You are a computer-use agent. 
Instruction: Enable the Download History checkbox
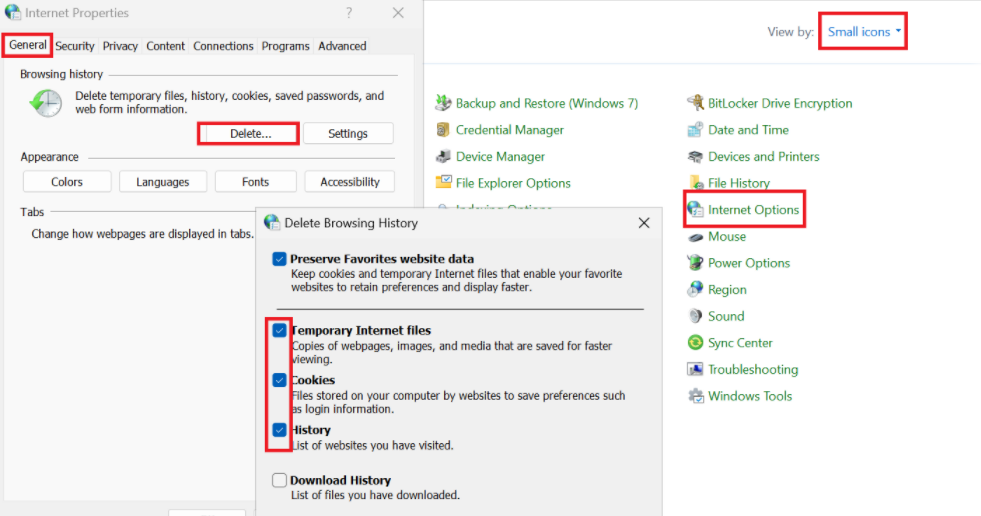coord(279,480)
